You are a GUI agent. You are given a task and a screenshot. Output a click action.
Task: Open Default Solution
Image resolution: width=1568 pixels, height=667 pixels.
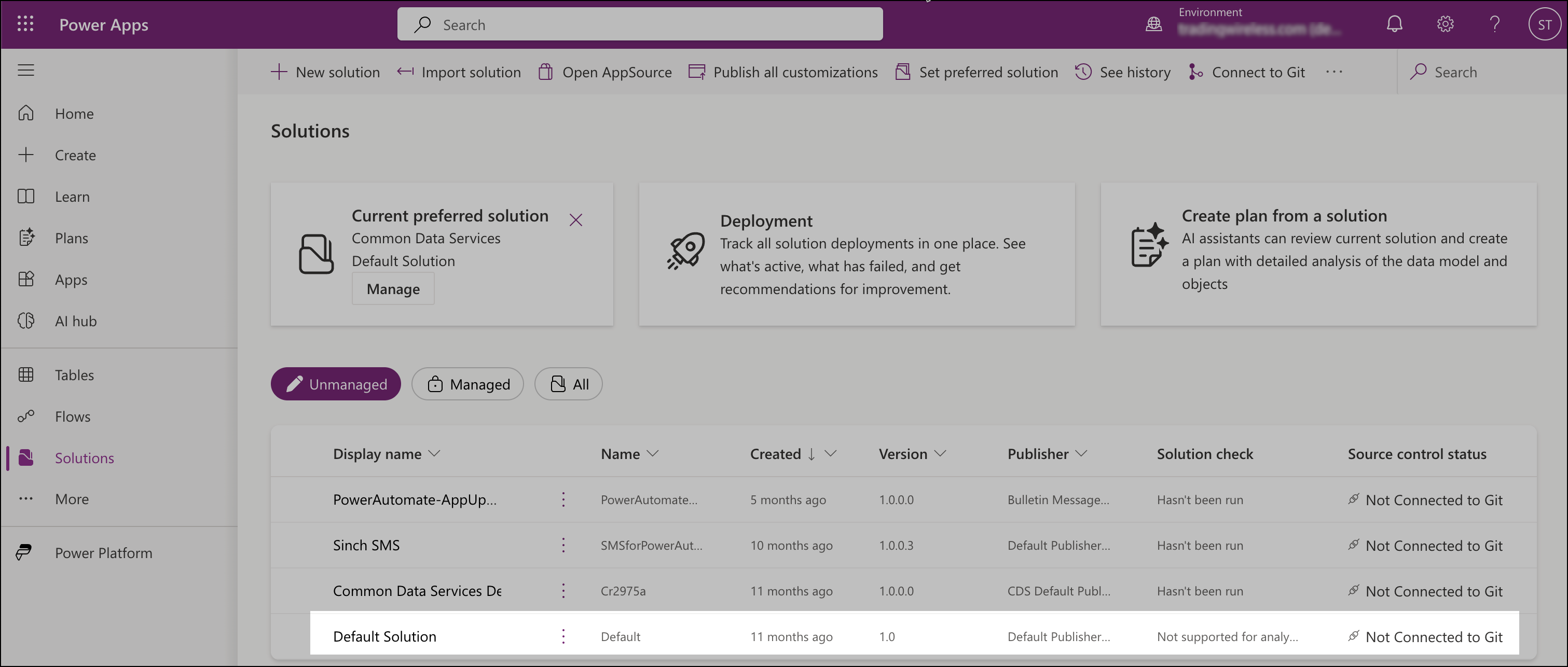[x=384, y=636]
